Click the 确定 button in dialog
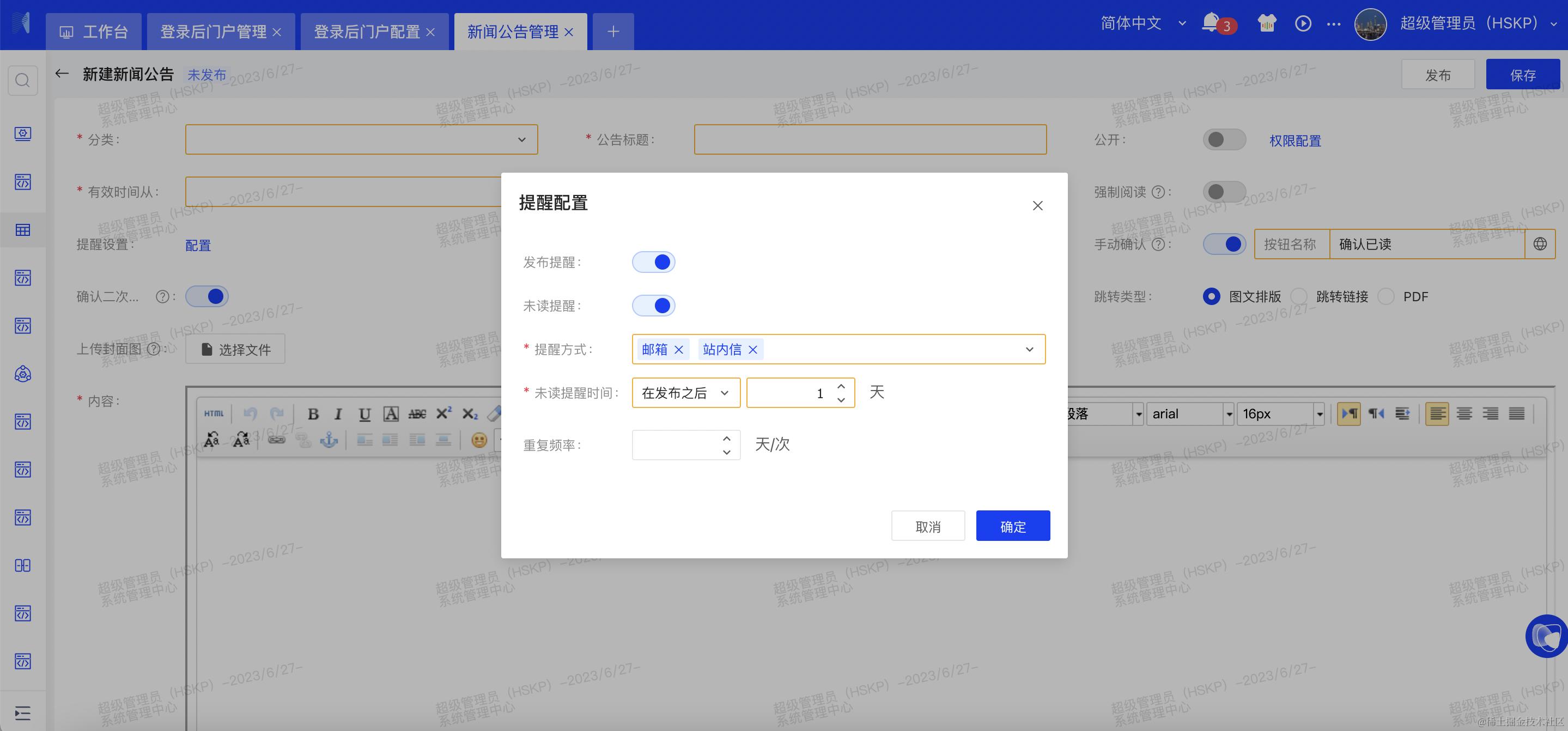This screenshot has width=1568, height=731. [1012, 526]
